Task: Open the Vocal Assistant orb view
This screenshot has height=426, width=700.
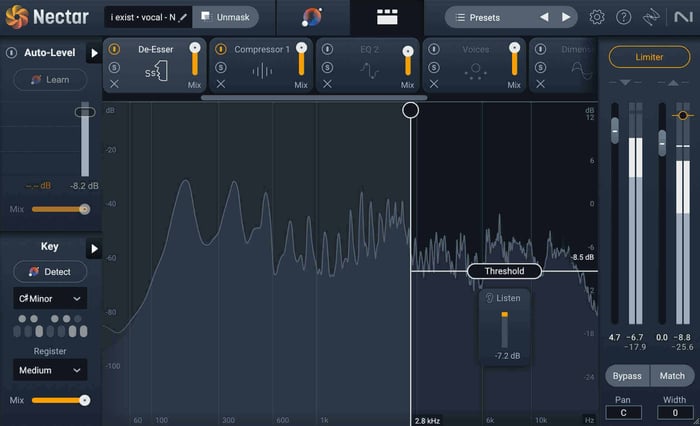Action: (x=312, y=17)
